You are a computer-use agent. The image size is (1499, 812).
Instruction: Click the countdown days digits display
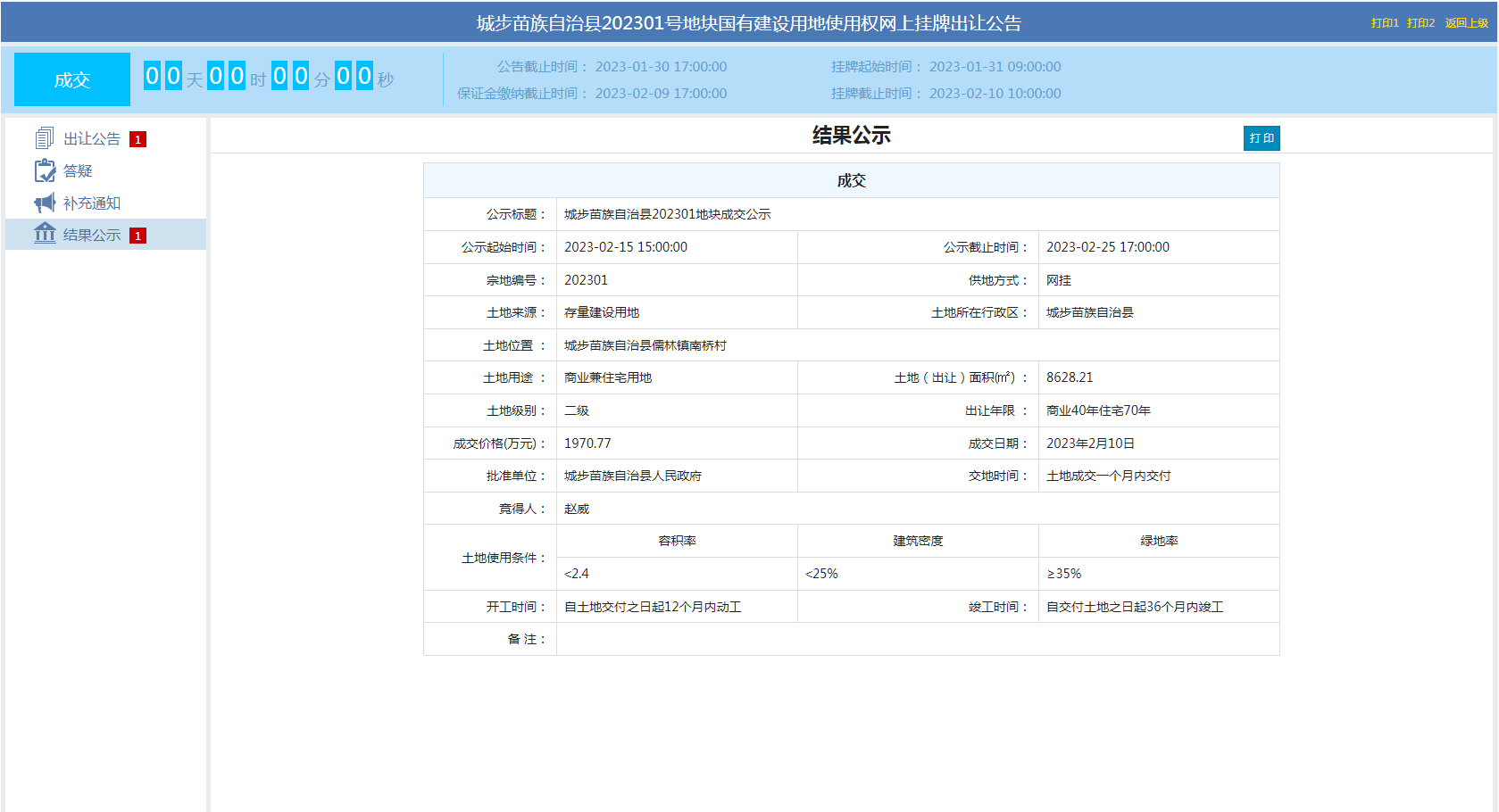162,77
